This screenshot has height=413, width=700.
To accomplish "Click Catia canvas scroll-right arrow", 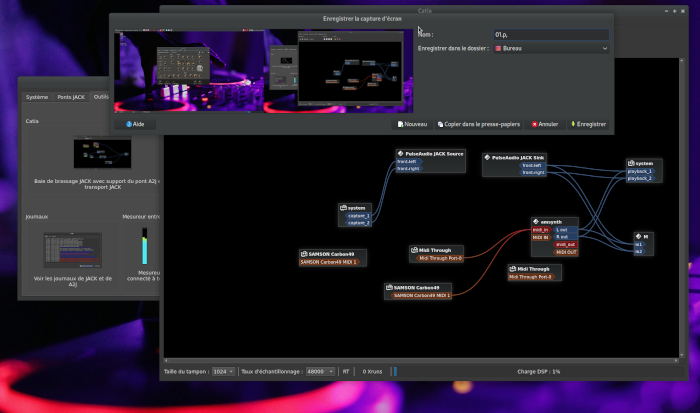I will [676, 360].
